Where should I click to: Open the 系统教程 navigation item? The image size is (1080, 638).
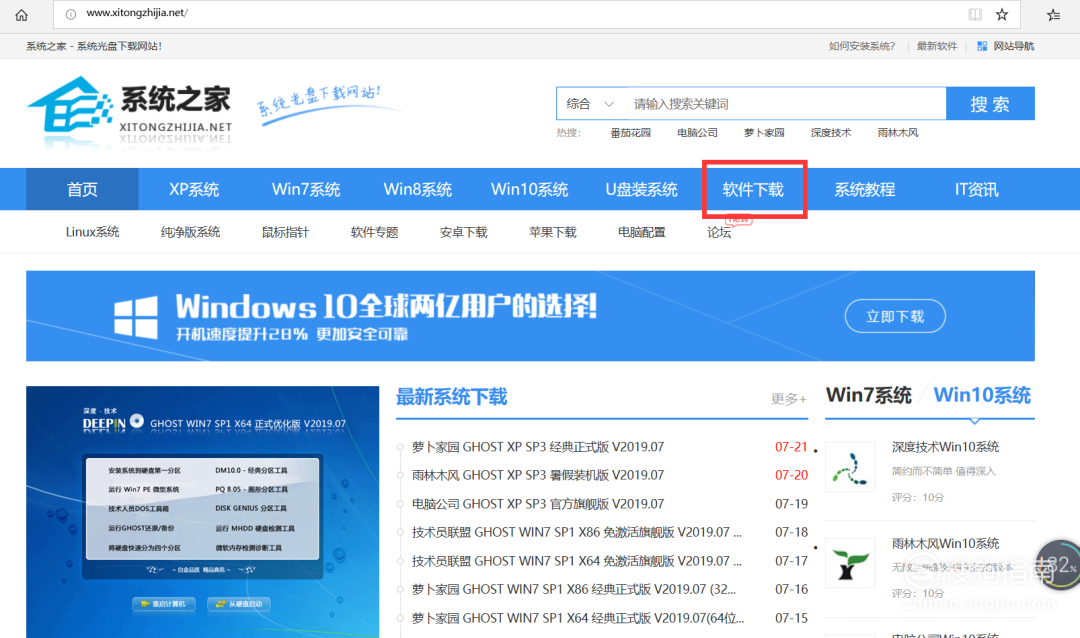click(864, 189)
